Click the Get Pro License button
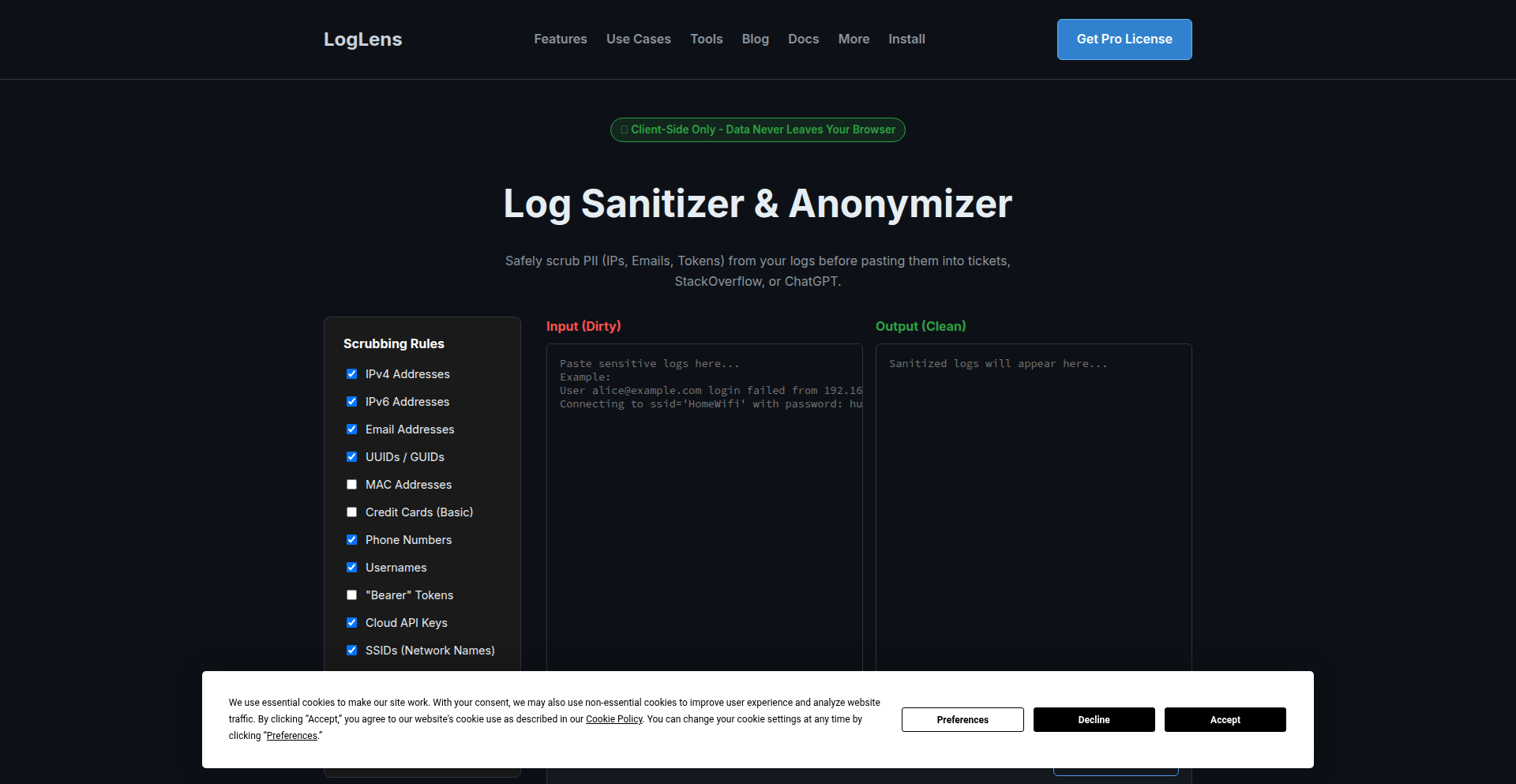This screenshot has width=1516, height=784. (1124, 39)
